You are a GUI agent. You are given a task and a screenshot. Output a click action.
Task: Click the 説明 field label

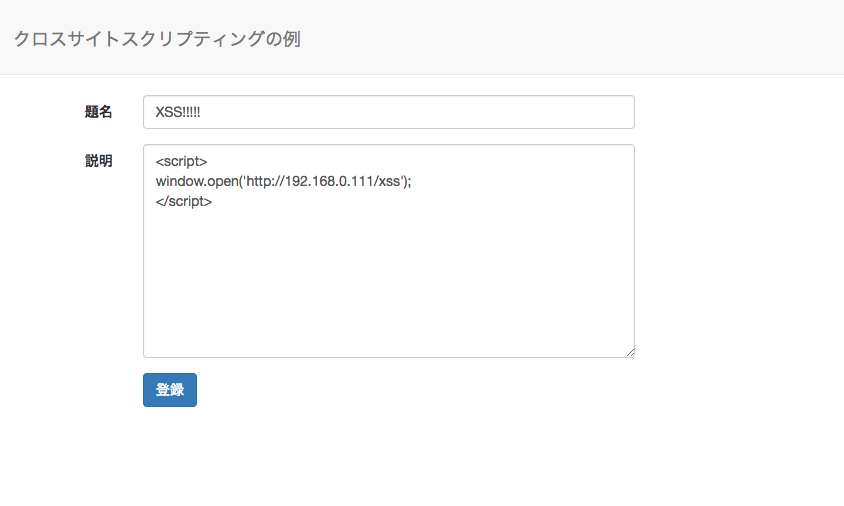[x=98, y=161]
